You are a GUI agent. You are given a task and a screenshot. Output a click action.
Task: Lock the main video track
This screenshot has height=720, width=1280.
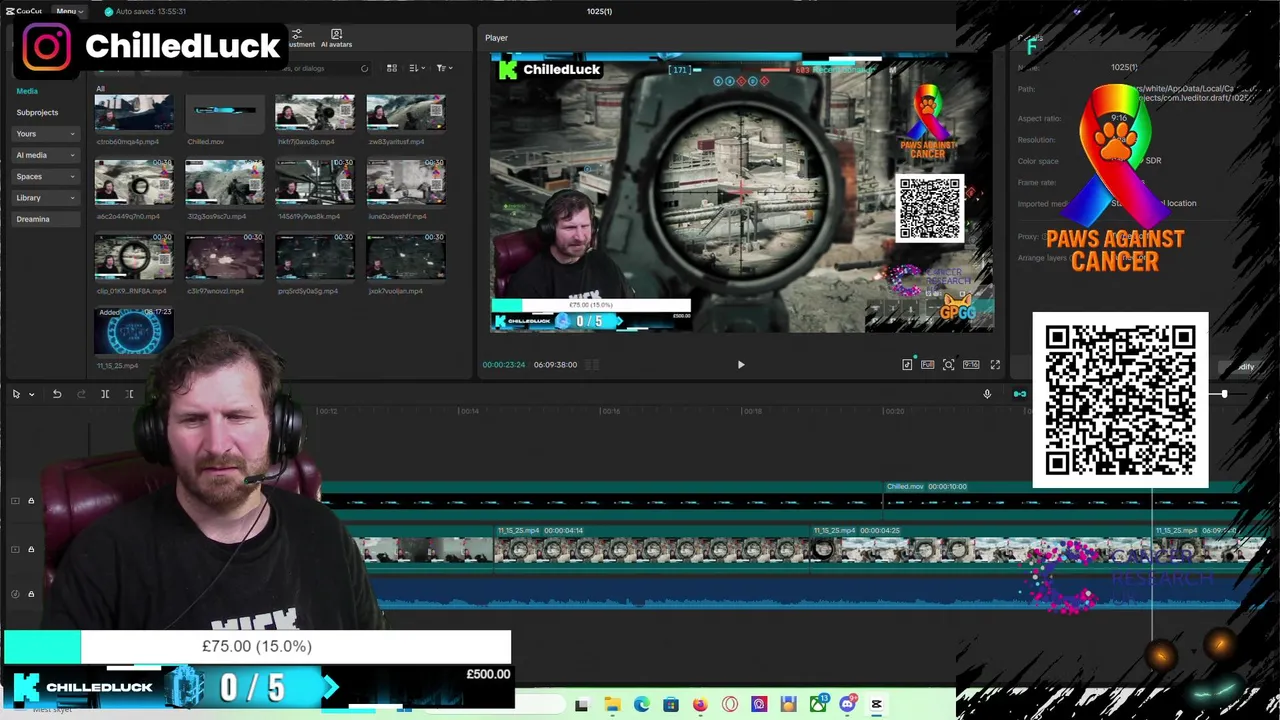tap(31, 549)
